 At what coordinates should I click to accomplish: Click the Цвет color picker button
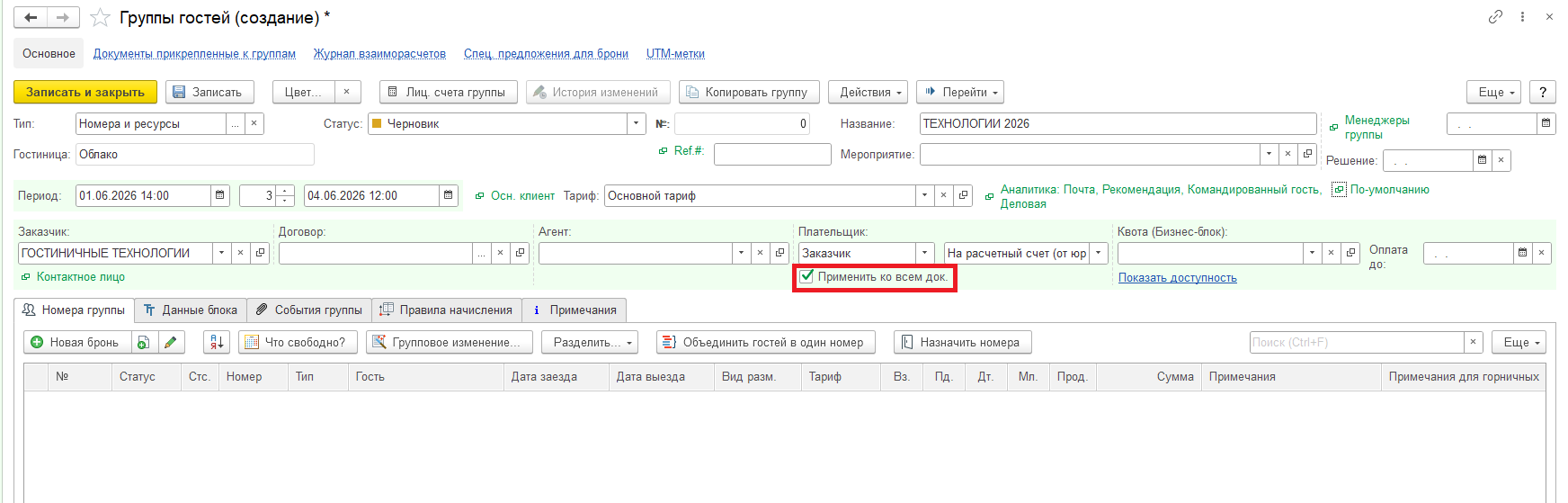click(x=303, y=92)
